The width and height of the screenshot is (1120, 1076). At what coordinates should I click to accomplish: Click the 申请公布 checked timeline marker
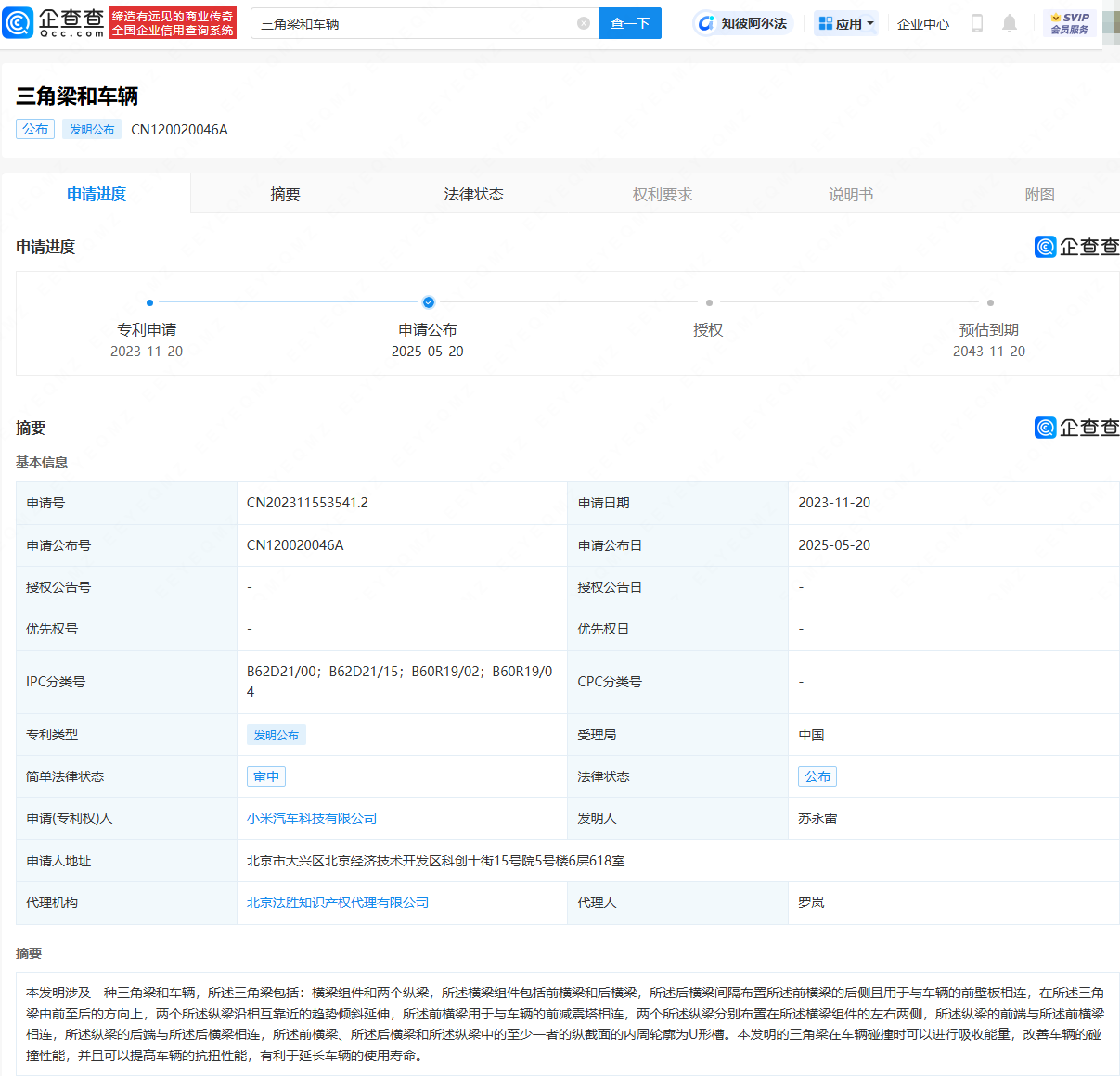pyautogui.click(x=428, y=302)
